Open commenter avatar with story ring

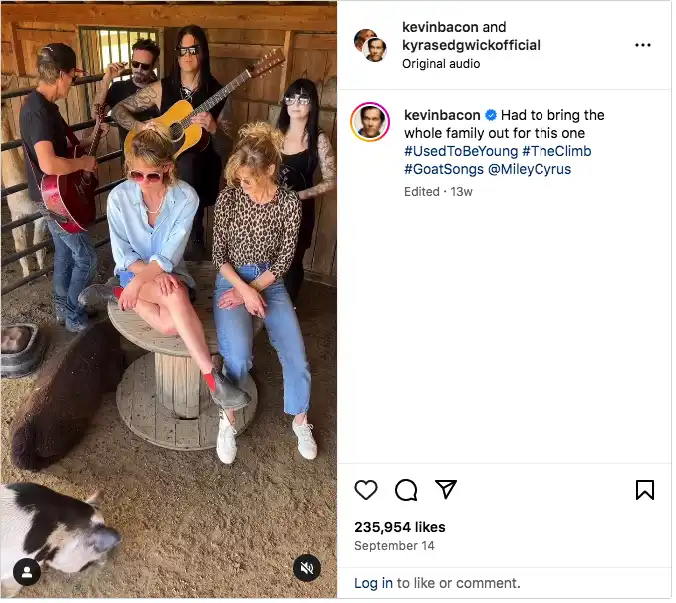(370, 122)
